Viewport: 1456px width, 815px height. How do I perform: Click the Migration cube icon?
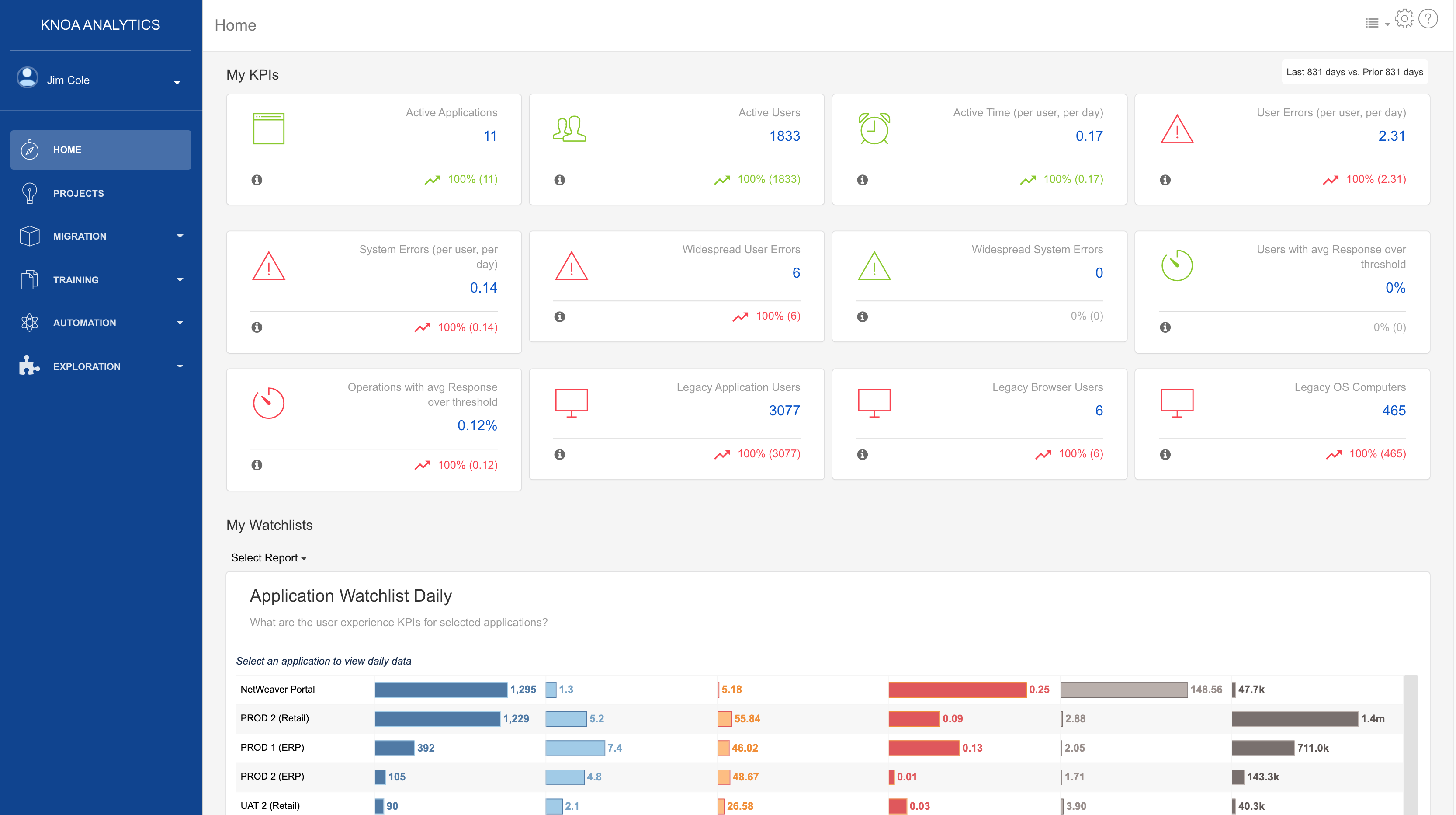(x=29, y=236)
